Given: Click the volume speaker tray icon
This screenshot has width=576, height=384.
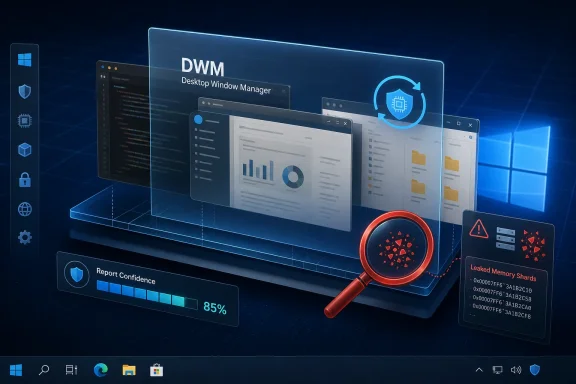Looking at the screenshot, I should coord(516,370).
